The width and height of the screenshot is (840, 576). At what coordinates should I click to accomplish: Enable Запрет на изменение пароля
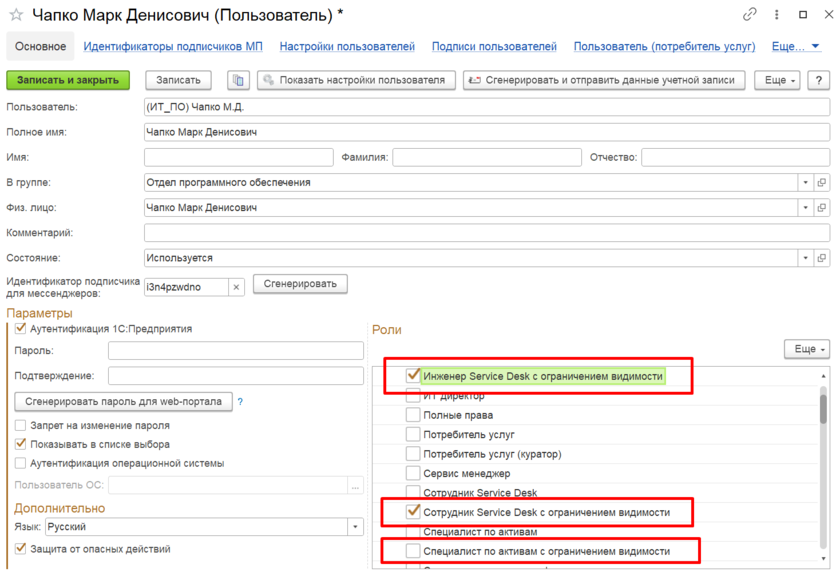(x=20, y=425)
